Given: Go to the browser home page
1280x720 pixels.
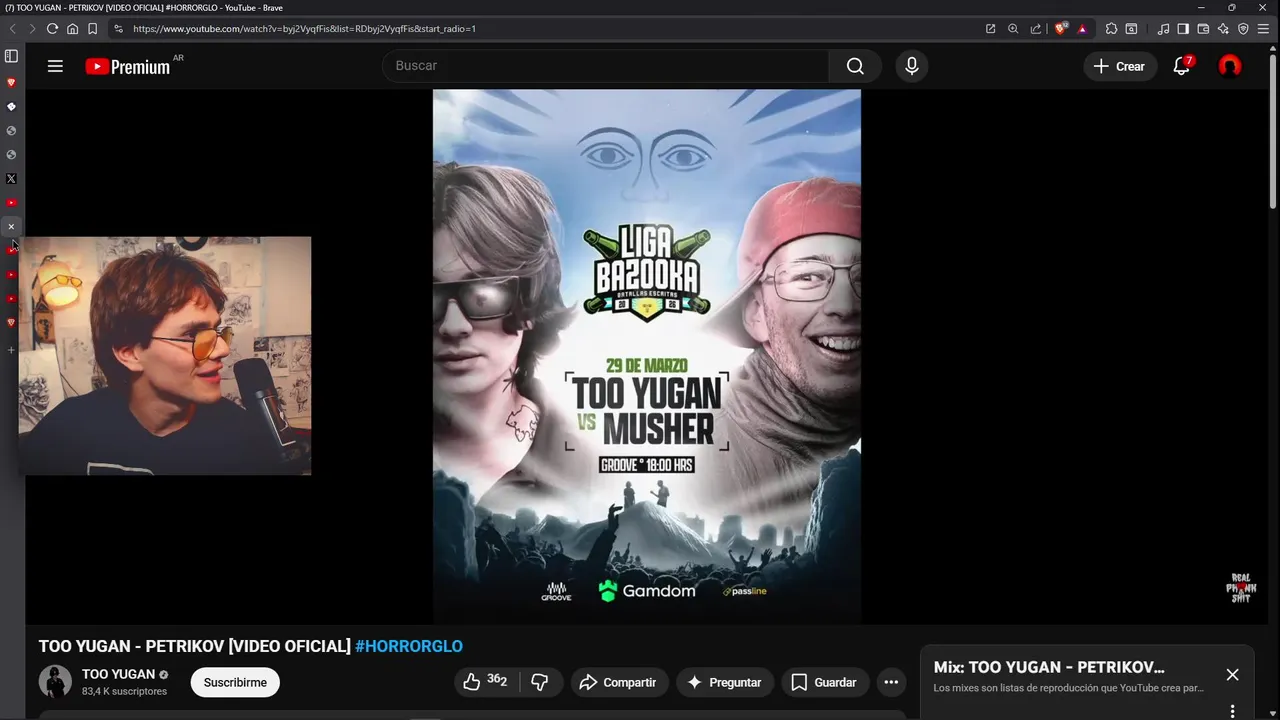Looking at the screenshot, I should click(72, 29).
